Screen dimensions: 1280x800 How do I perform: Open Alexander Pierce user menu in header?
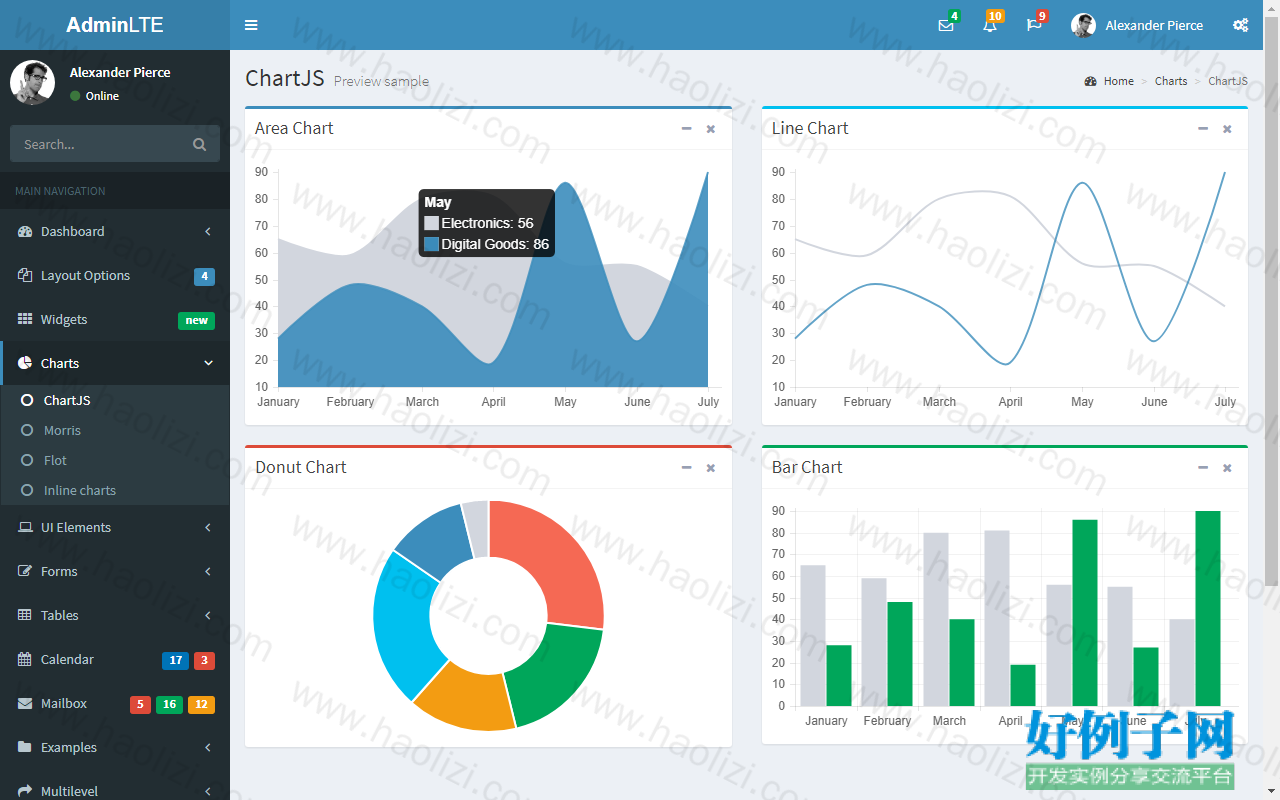[x=1137, y=25]
